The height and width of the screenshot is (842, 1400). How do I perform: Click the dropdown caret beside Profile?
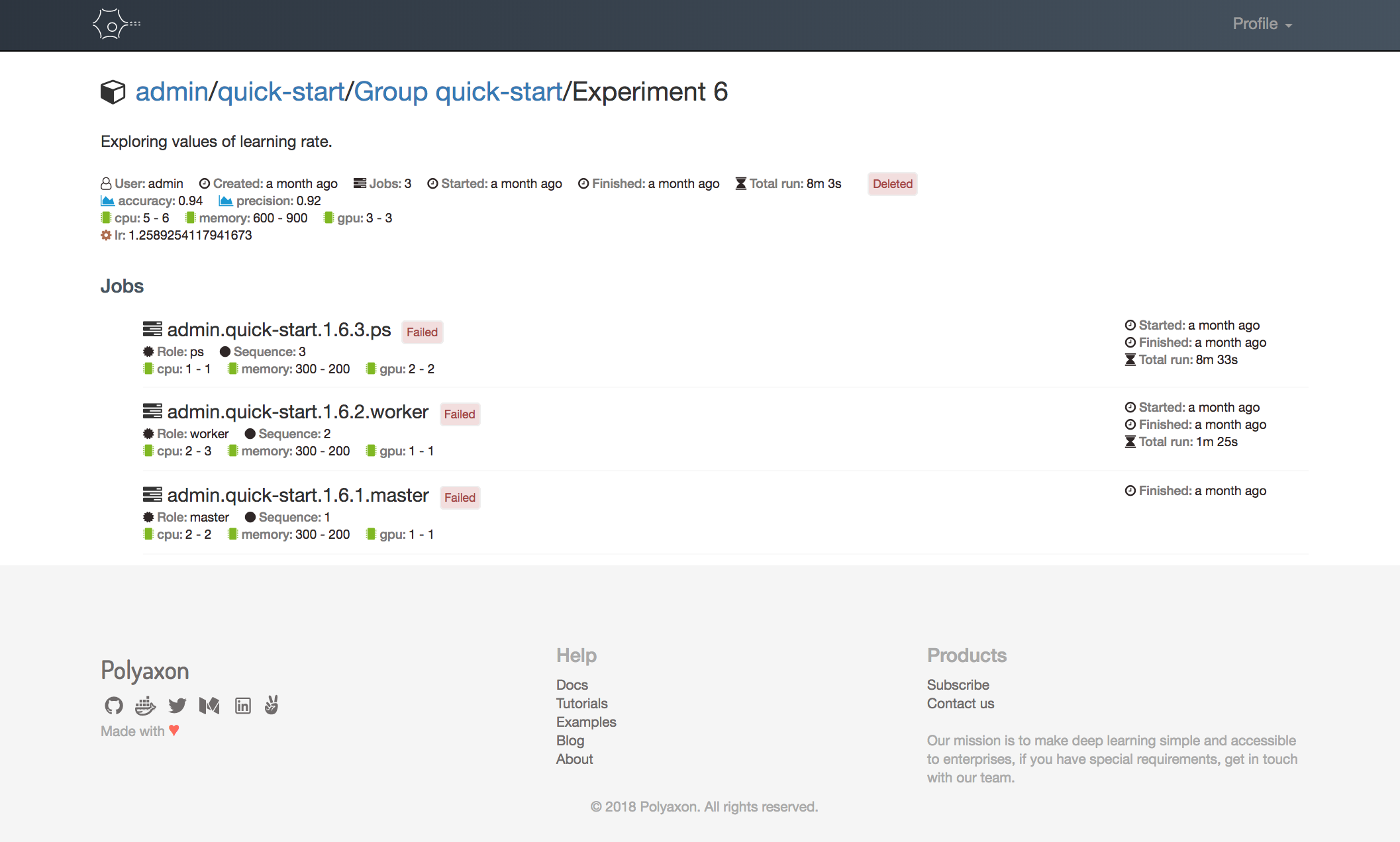point(1289,26)
